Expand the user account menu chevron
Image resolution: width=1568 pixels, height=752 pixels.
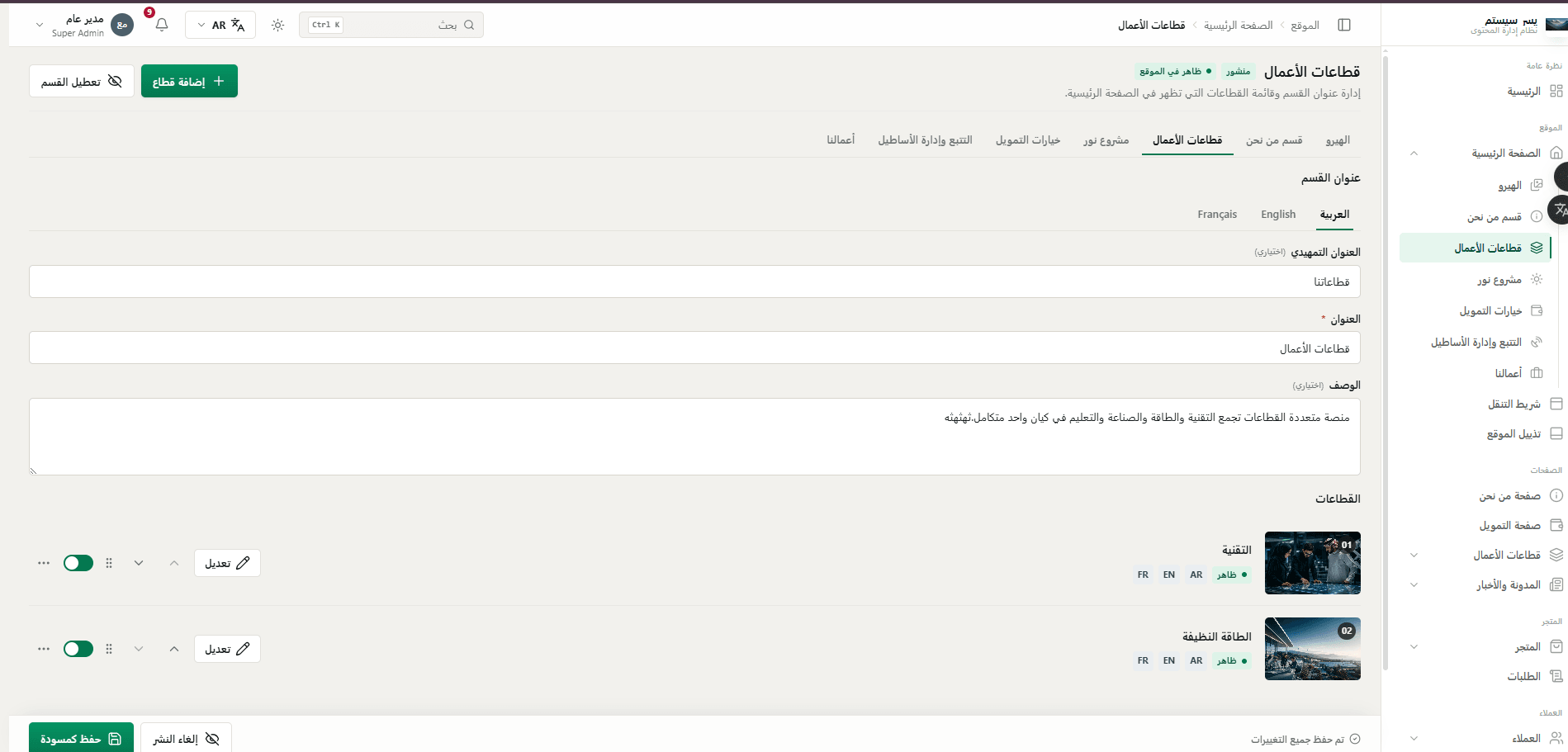[x=40, y=25]
